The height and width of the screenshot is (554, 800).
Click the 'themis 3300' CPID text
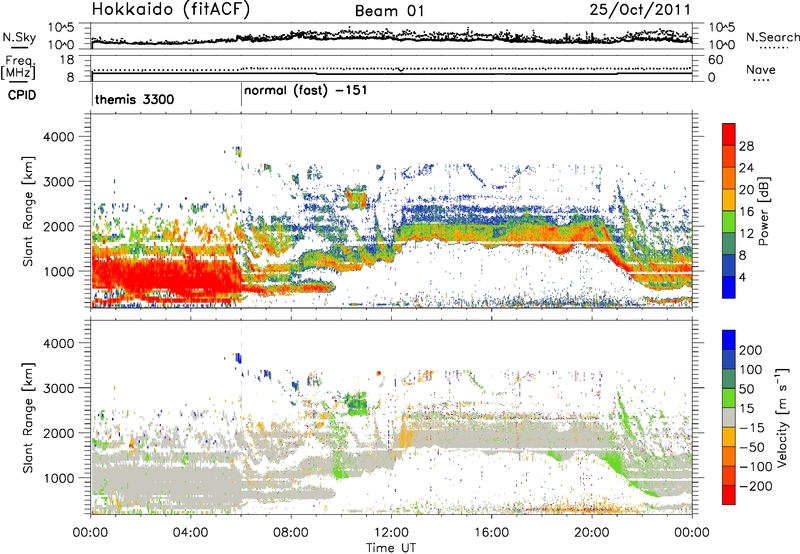click(135, 99)
